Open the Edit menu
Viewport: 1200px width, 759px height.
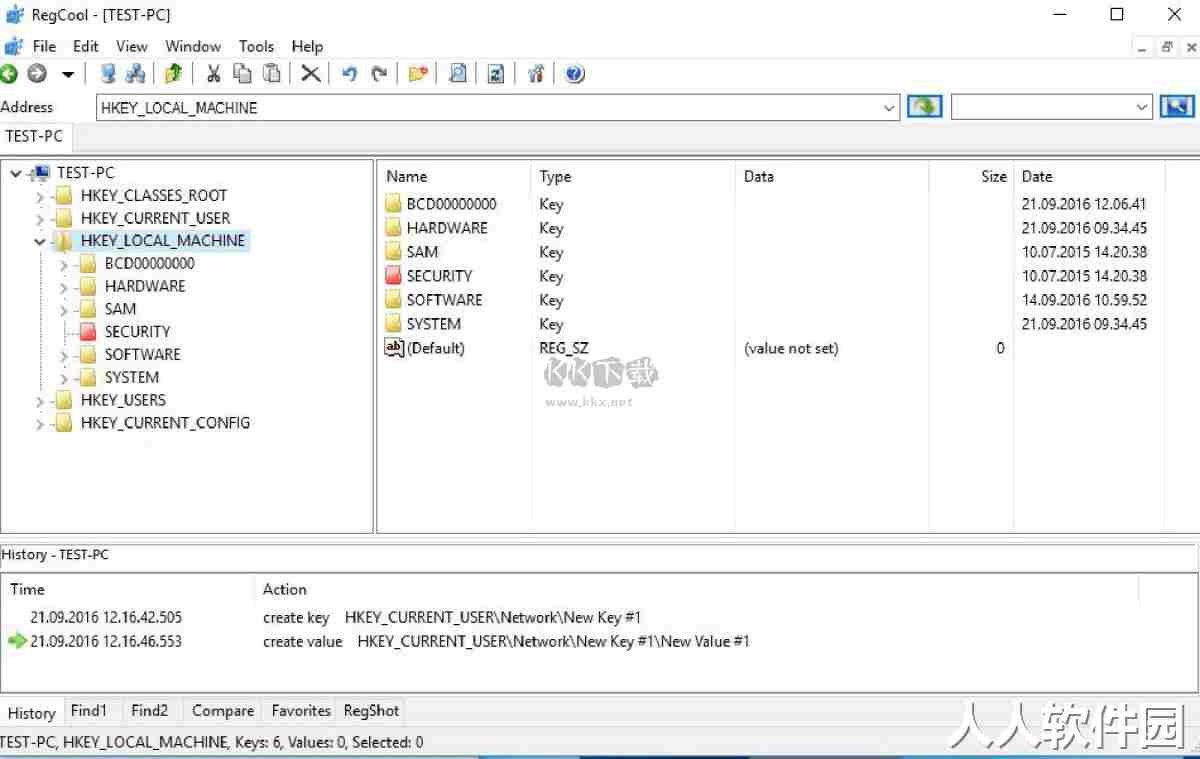[86, 46]
